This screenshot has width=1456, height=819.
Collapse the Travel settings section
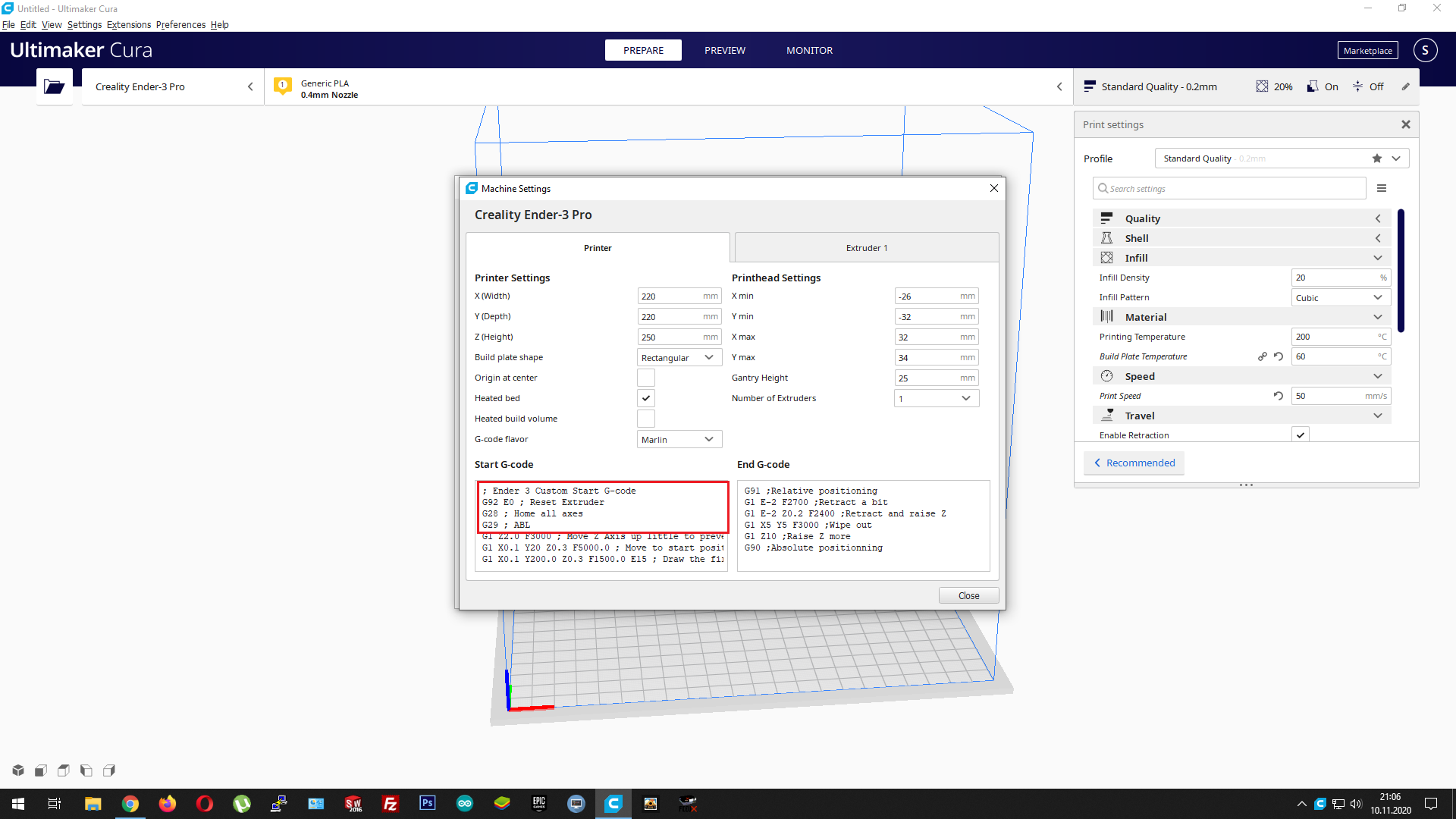pos(1242,416)
